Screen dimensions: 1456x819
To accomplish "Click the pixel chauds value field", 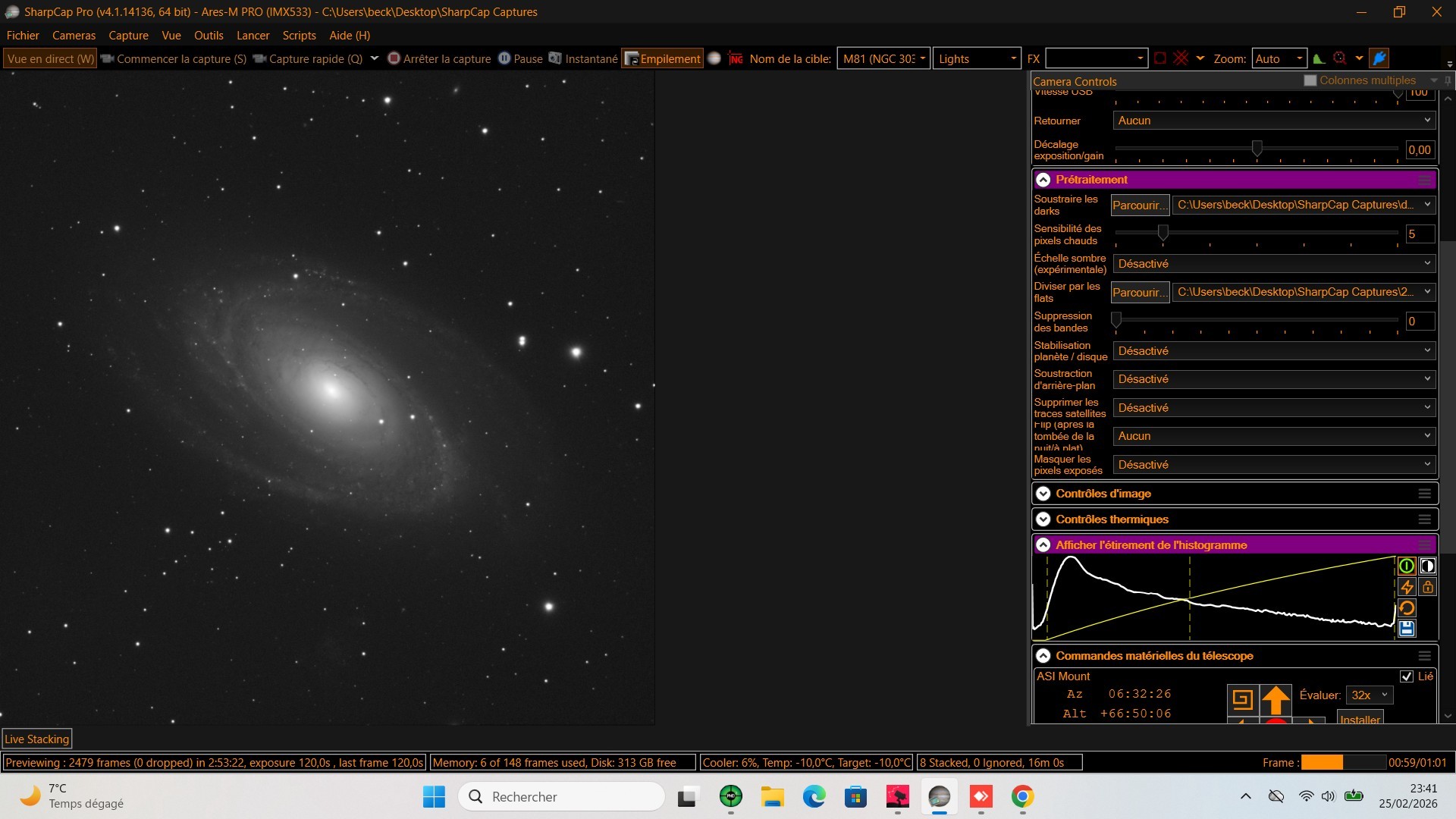I will tap(1420, 234).
